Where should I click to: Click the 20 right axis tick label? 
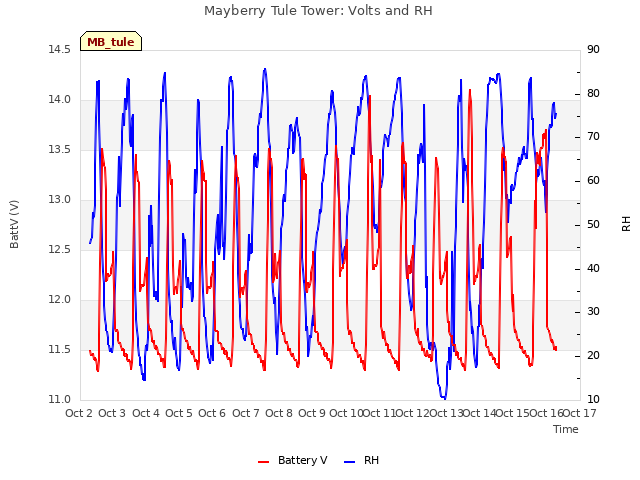[x=593, y=356]
